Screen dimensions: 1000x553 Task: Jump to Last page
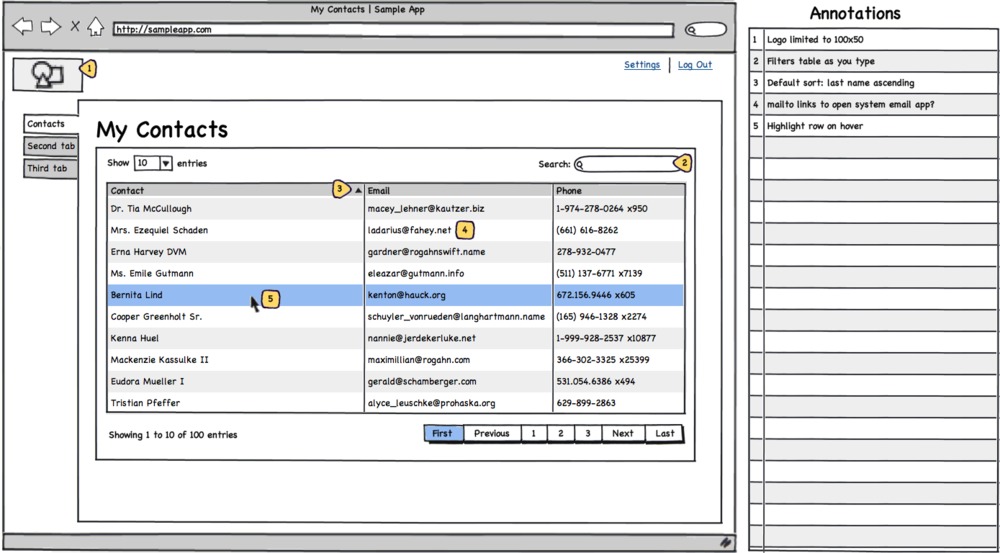tap(664, 434)
